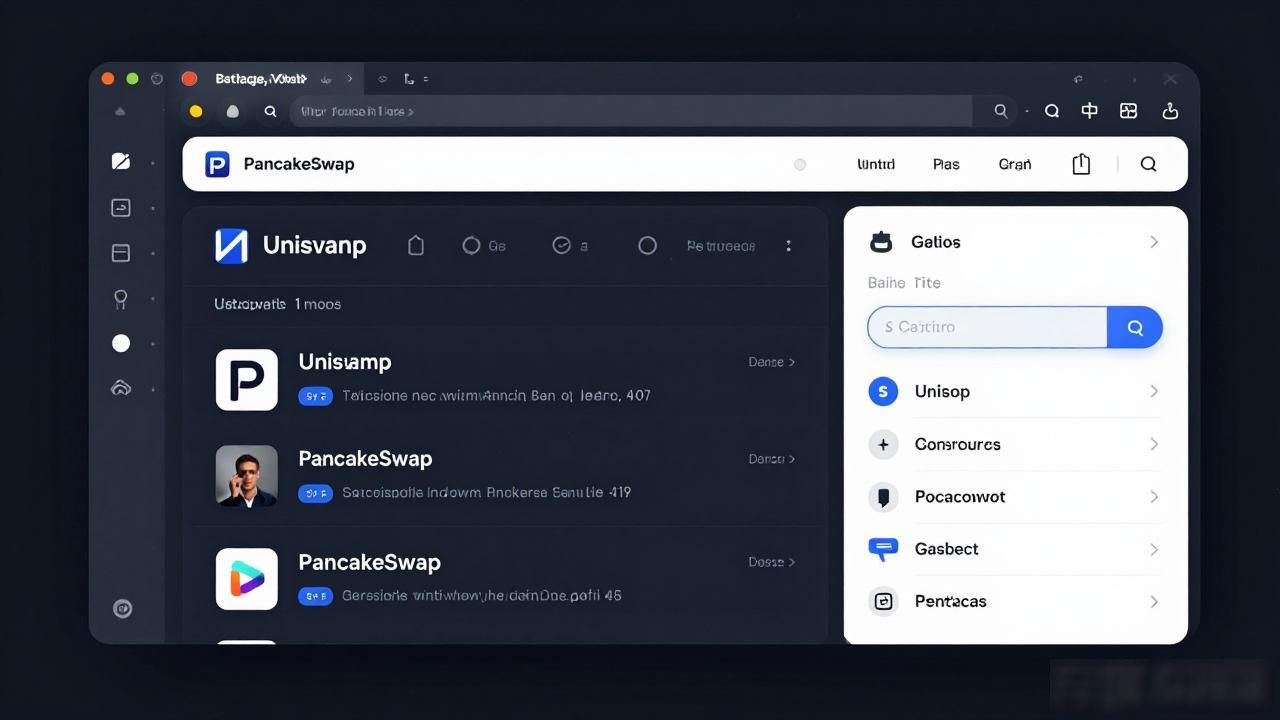Expand the Unisop row chevron
1280x720 pixels.
(x=1154, y=391)
